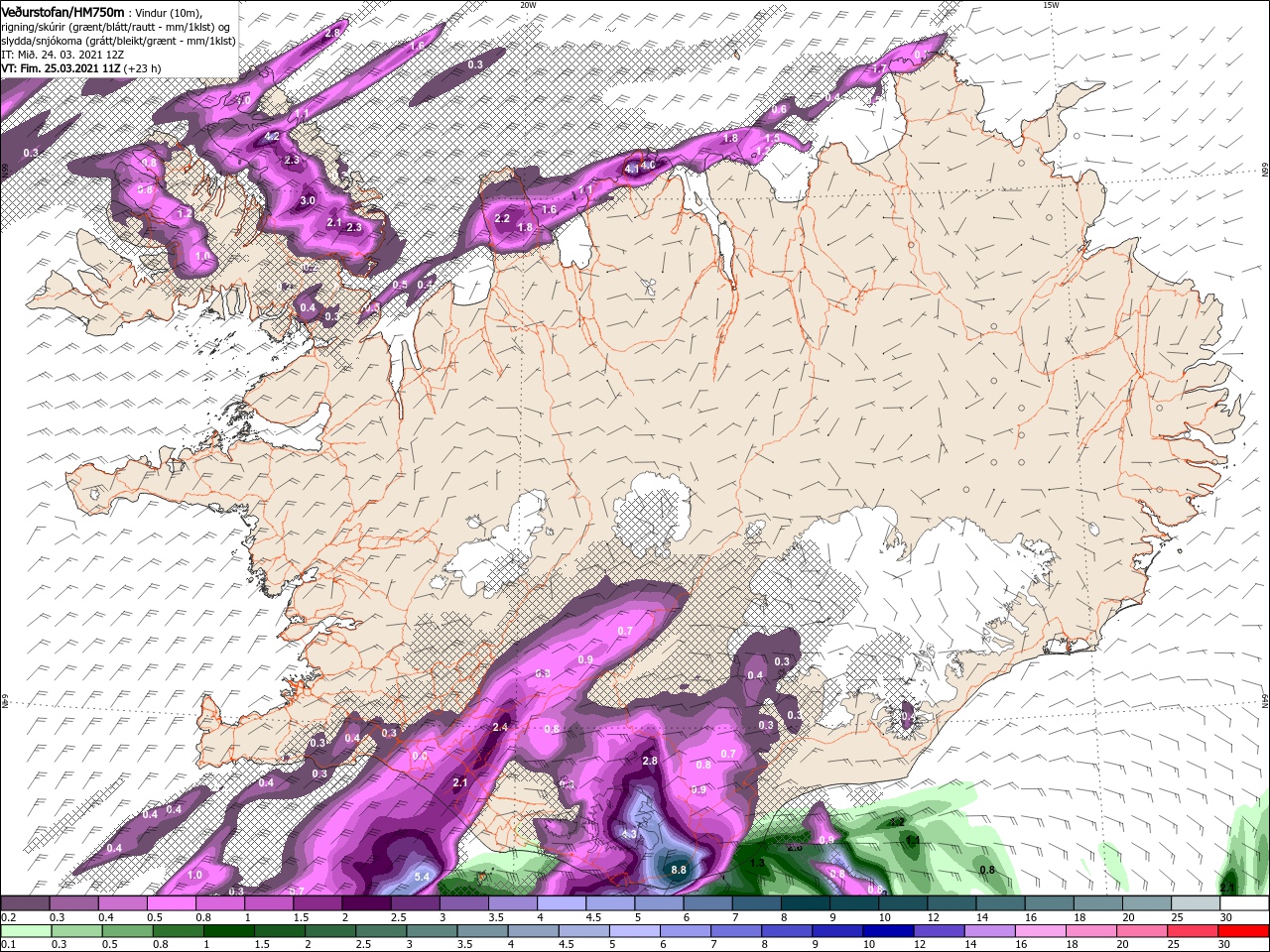Click the 'Vindur (10m)' caption text
Viewport: 1270px width, 952px height.
(x=170, y=13)
